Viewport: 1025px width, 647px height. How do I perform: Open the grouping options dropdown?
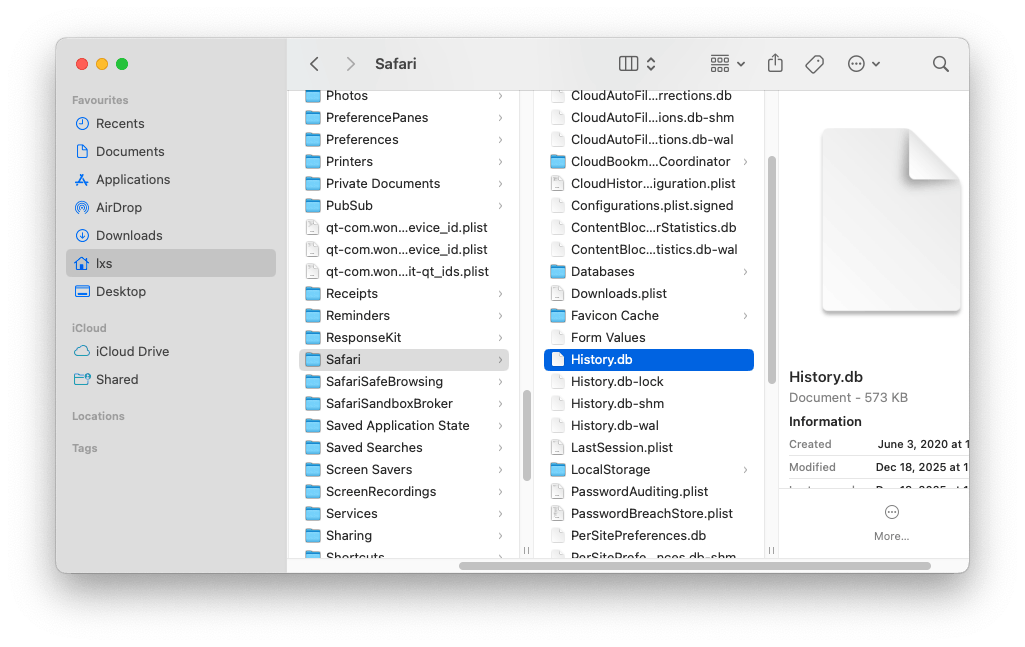(725, 63)
